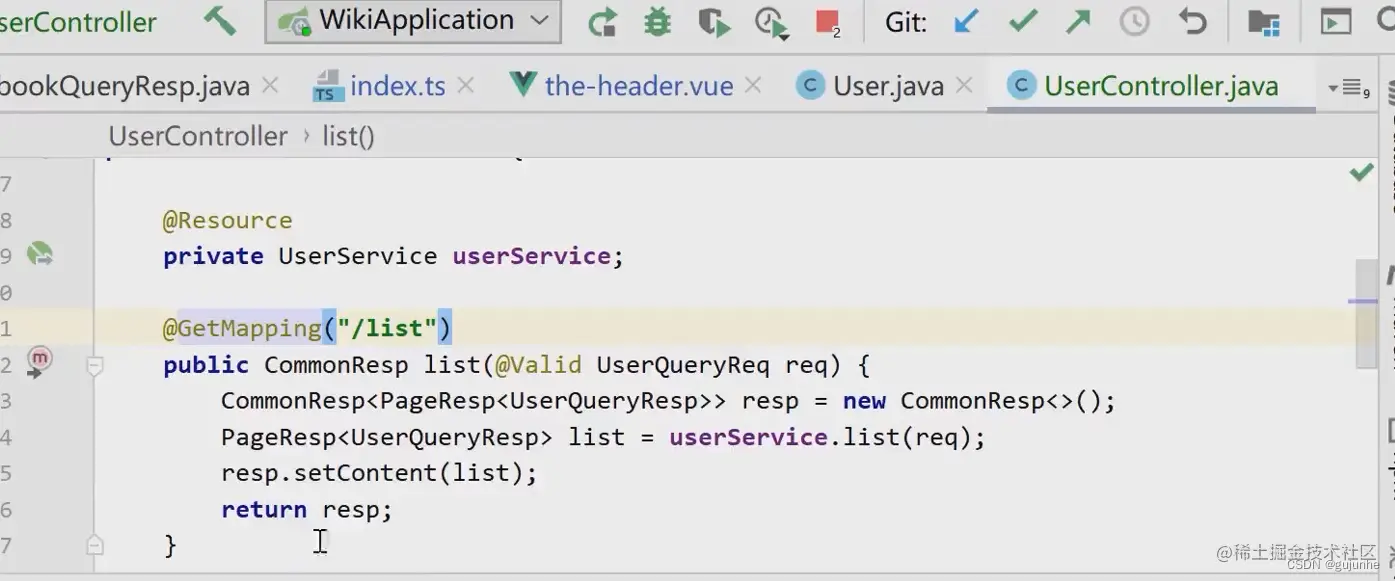Image resolution: width=1395 pixels, height=581 pixels.
Task: Close the the-header.vue tab
Action: [x=753, y=86]
